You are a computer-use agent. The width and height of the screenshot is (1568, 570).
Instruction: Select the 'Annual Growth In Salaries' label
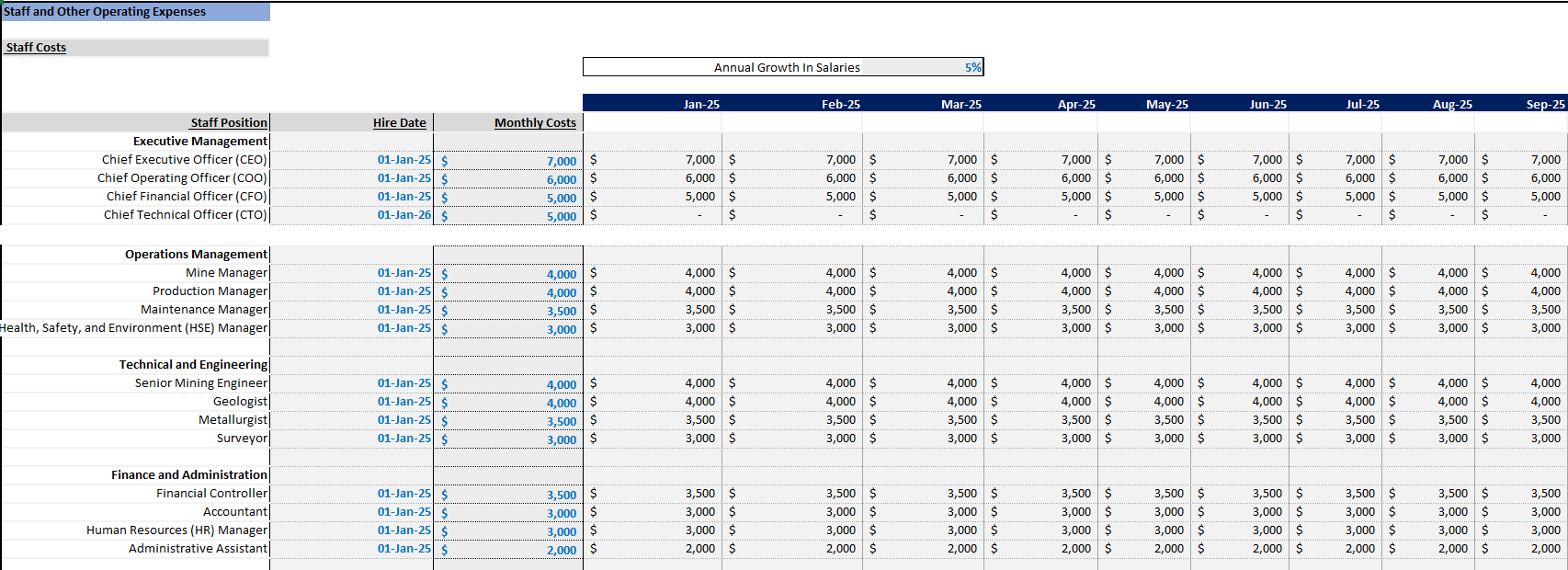click(x=787, y=67)
